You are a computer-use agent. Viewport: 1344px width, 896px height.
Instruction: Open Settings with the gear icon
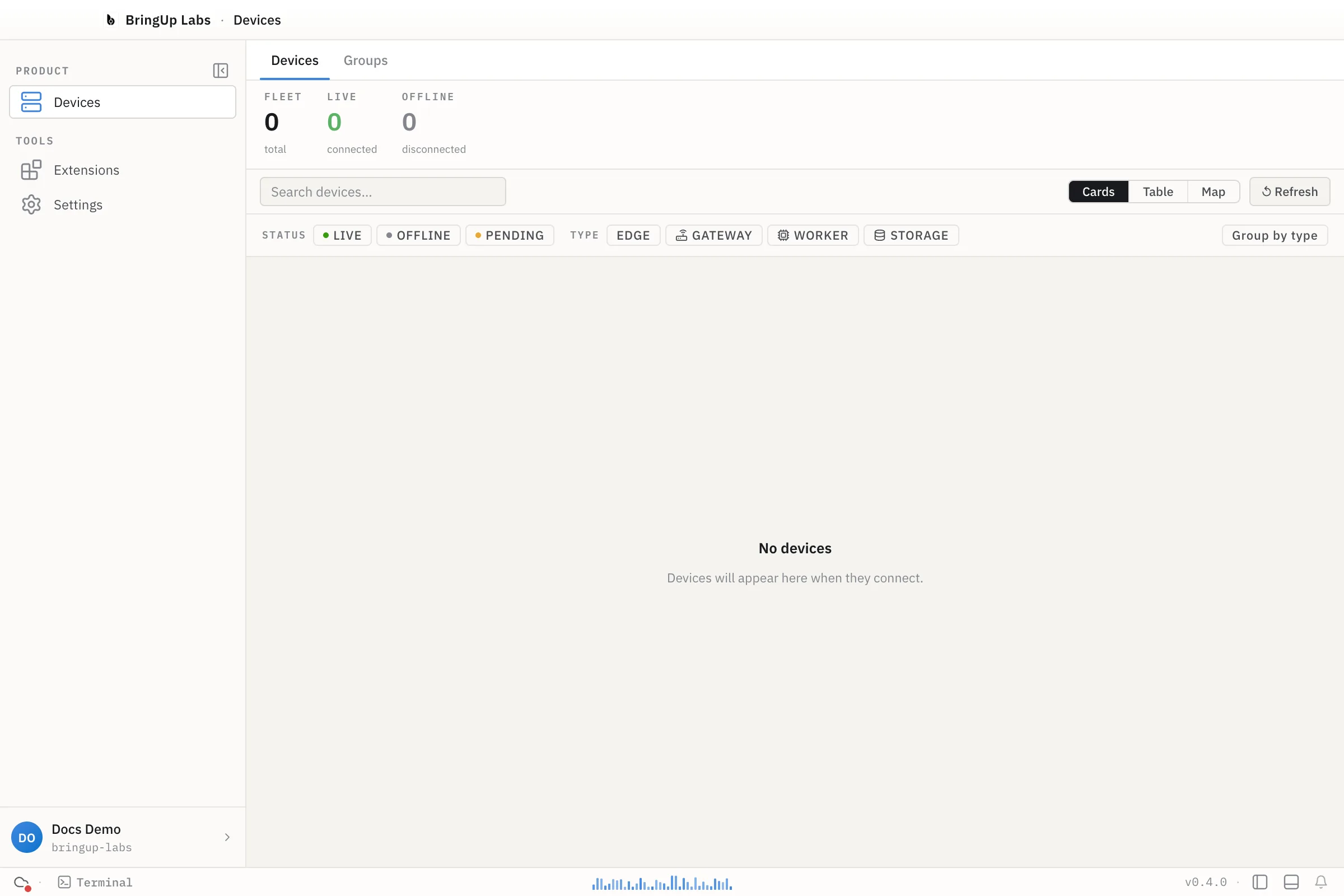31,204
